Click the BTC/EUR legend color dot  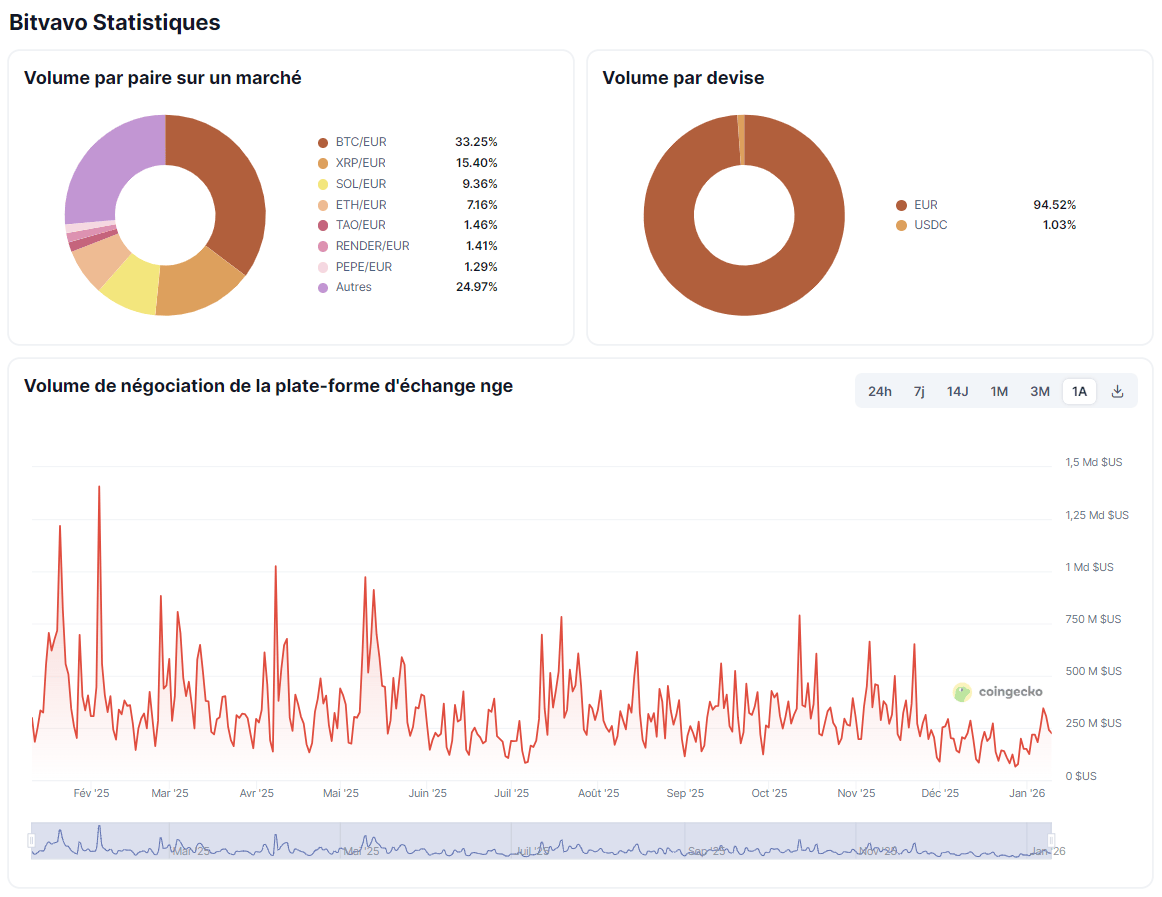[x=322, y=142]
